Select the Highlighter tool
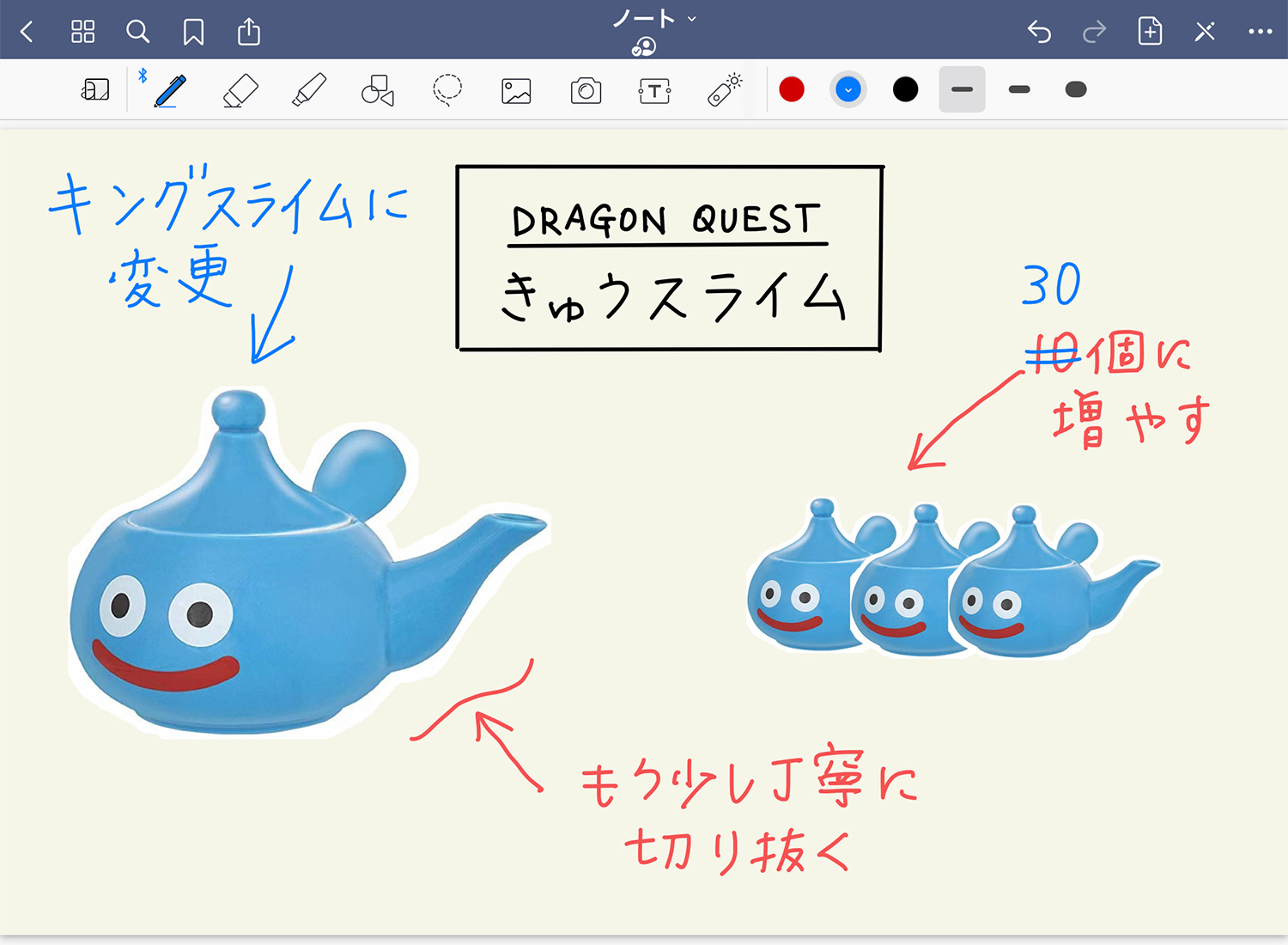 [309, 90]
